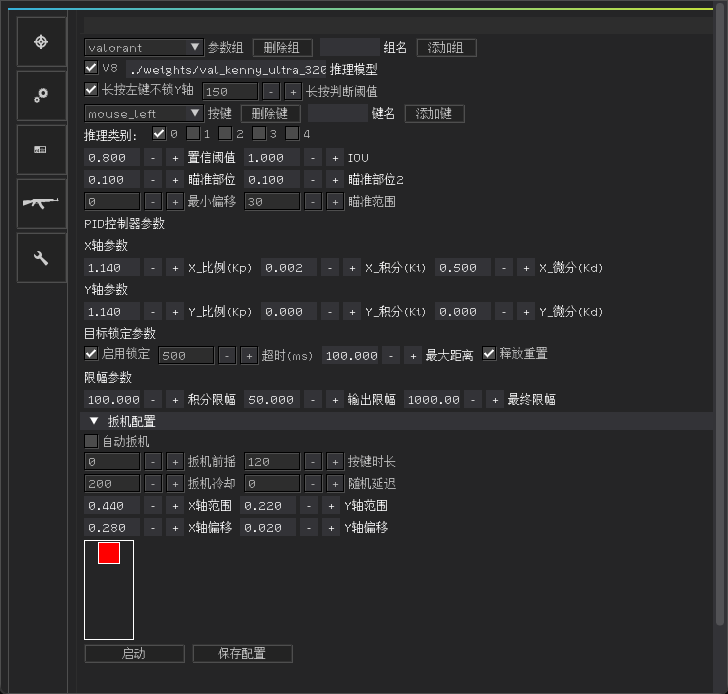The image size is (728, 694).
Task: Click the 组名 text input field
Action: (349, 47)
